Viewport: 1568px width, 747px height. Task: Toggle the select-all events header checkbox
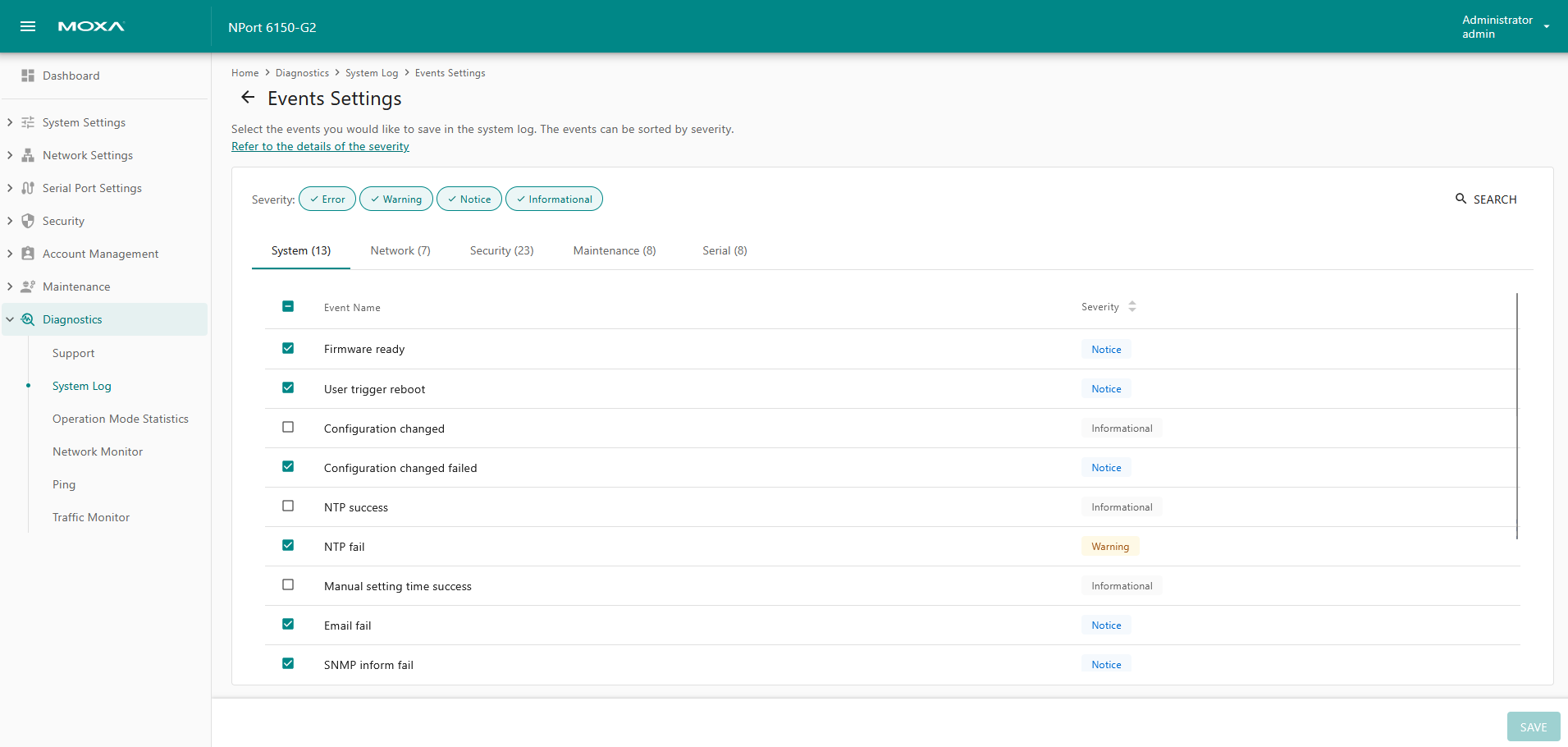[x=288, y=306]
